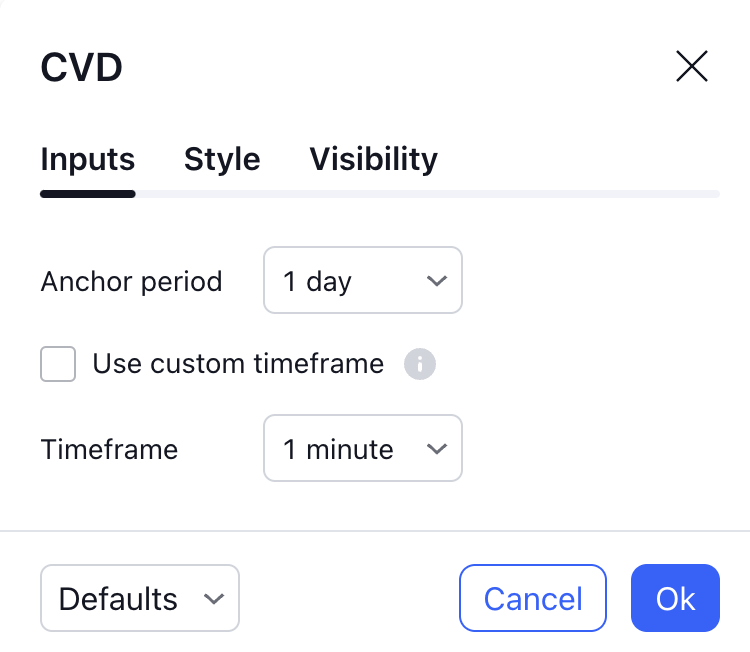Click the "1 minute" selected value
Viewport: 750px width, 652px height.
(x=338, y=449)
